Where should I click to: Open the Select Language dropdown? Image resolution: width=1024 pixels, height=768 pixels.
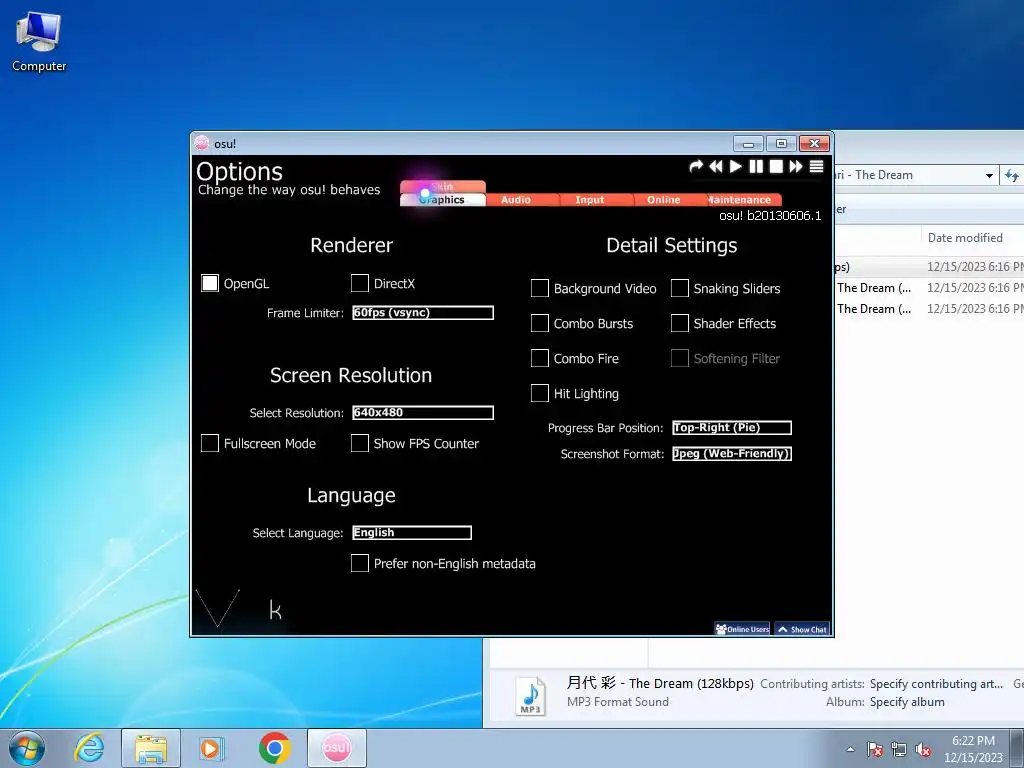tap(412, 533)
